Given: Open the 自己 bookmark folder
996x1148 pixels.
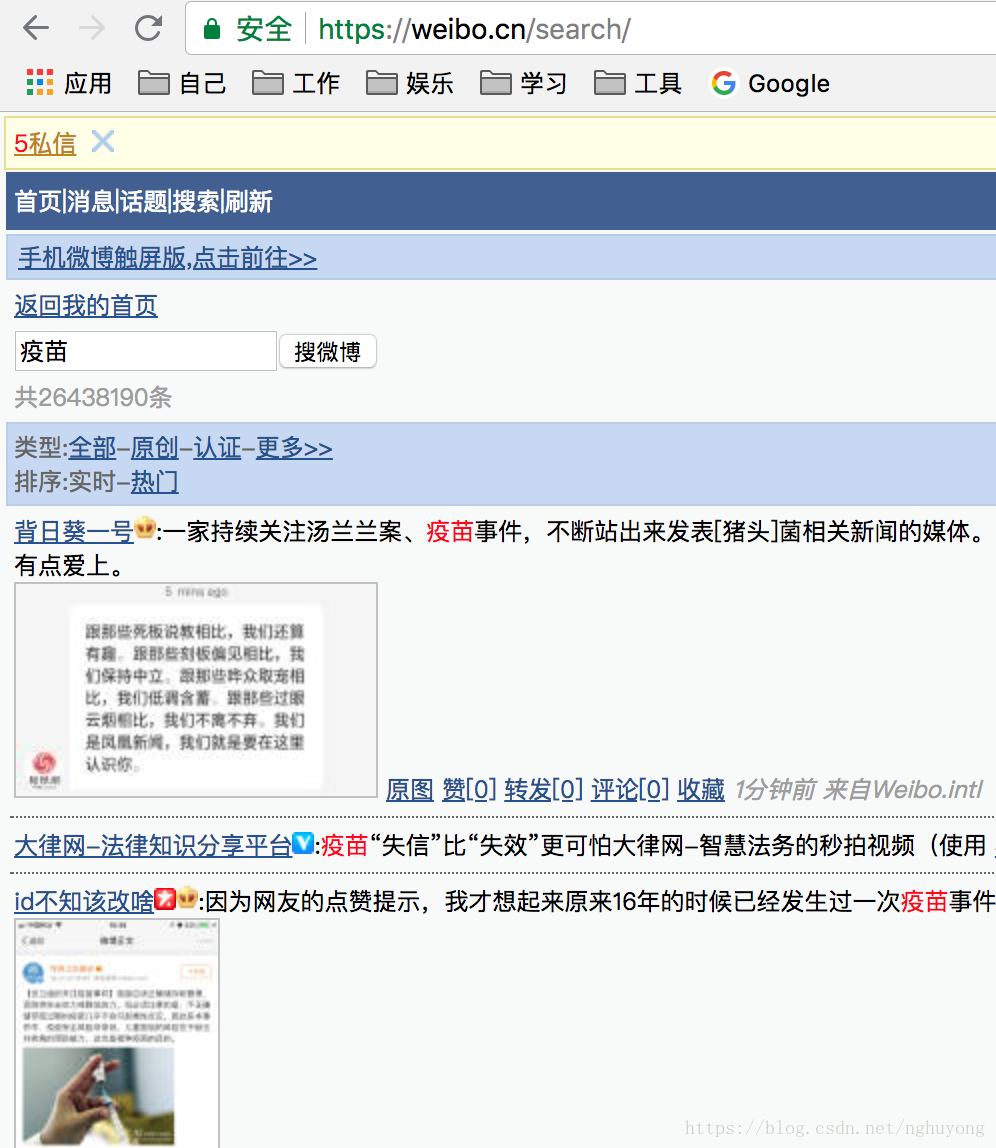Looking at the screenshot, I should coord(182,83).
